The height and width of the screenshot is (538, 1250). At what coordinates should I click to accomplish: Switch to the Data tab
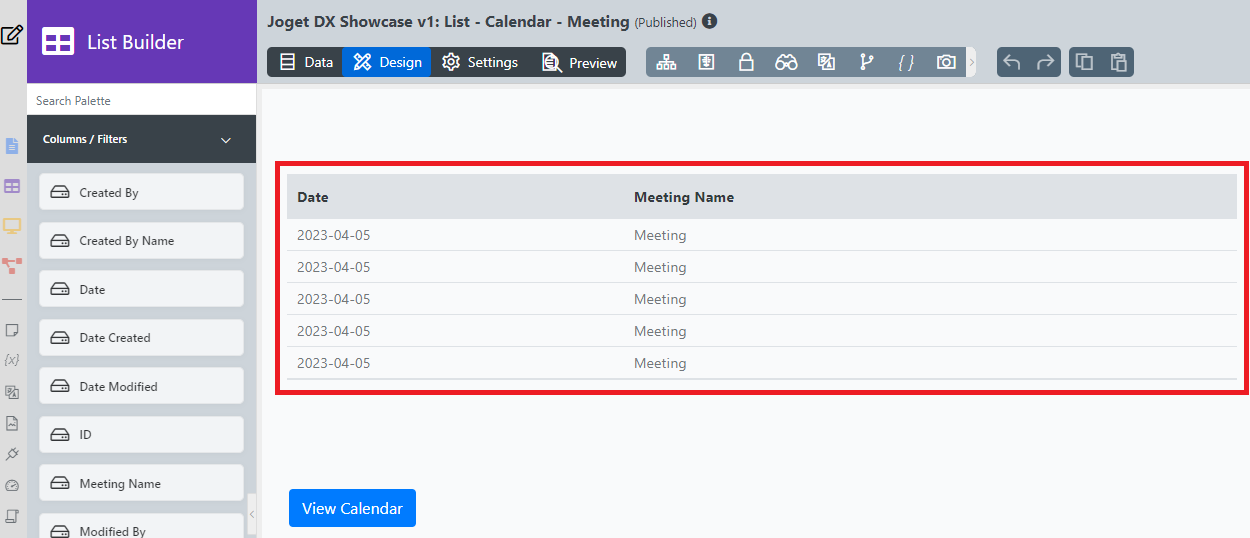pyautogui.click(x=305, y=62)
